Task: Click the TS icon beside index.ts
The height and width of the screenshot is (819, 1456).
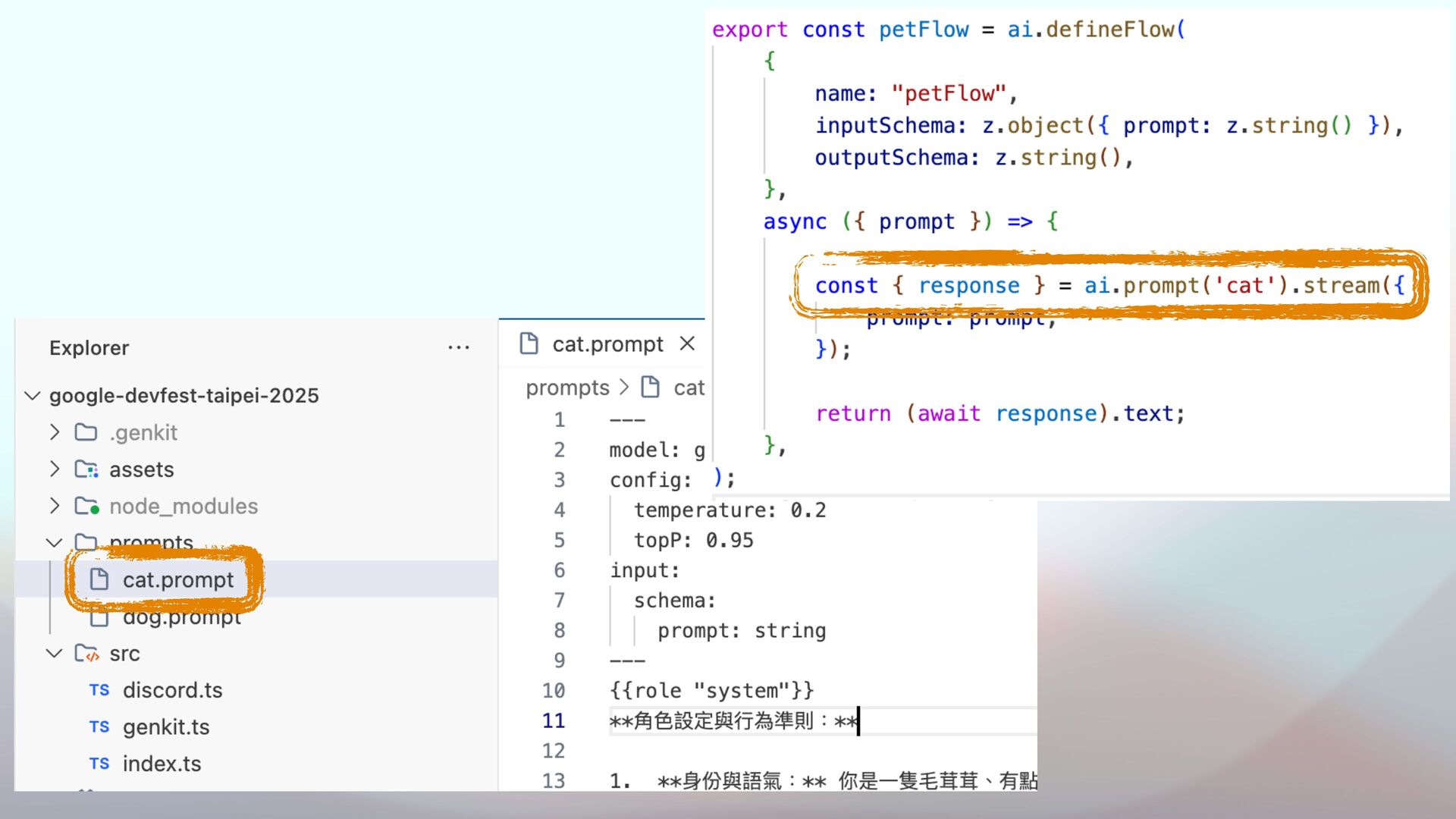Action: [x=99, y=764]
